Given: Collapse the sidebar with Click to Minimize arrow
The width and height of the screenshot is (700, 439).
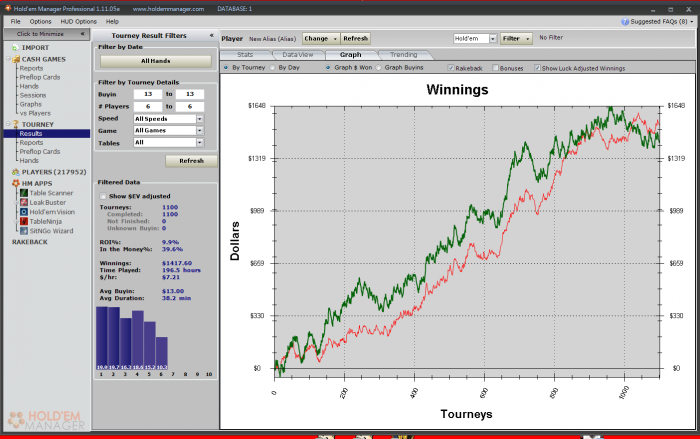Looking at the screenshot, I should (x=82, y=33).
